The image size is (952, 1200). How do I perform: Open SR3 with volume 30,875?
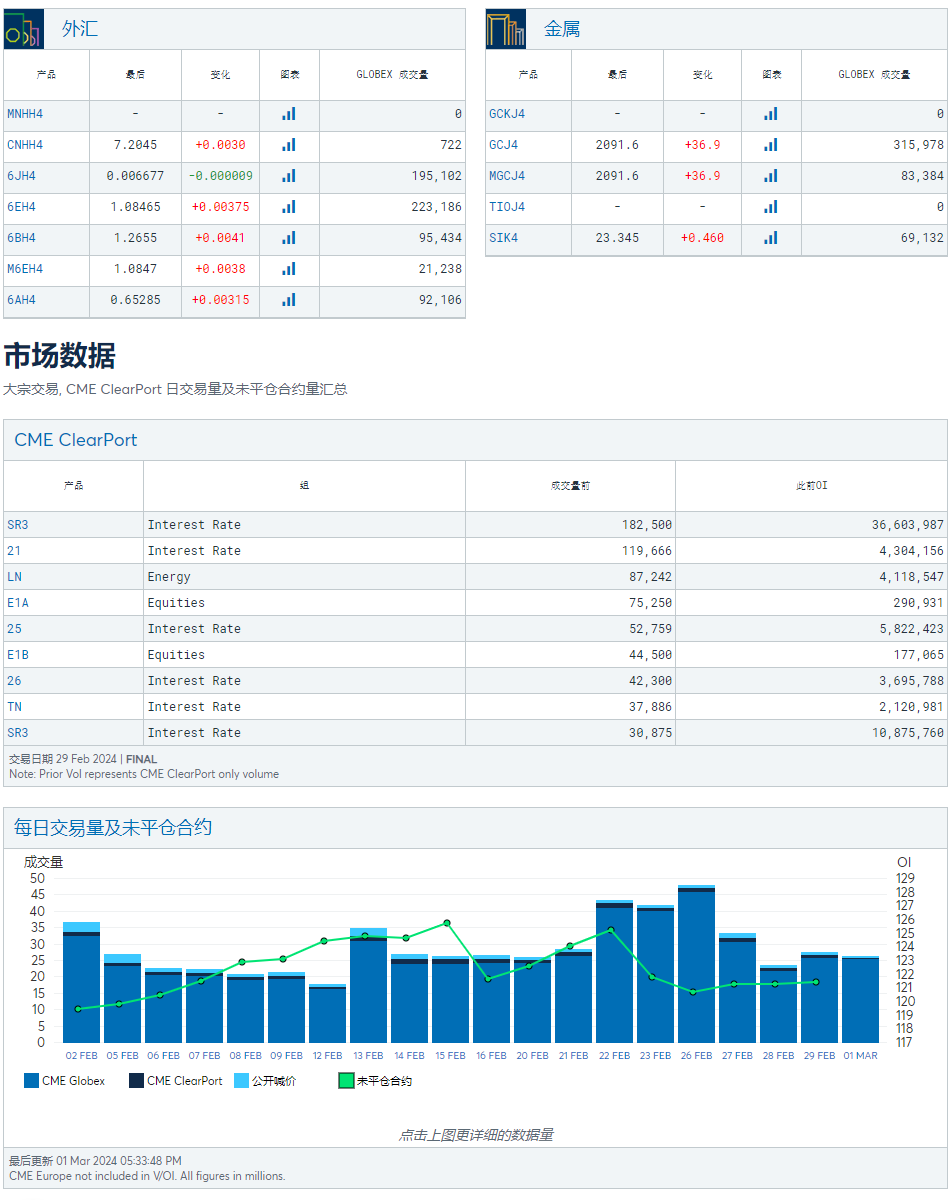[x=18, y=733]
